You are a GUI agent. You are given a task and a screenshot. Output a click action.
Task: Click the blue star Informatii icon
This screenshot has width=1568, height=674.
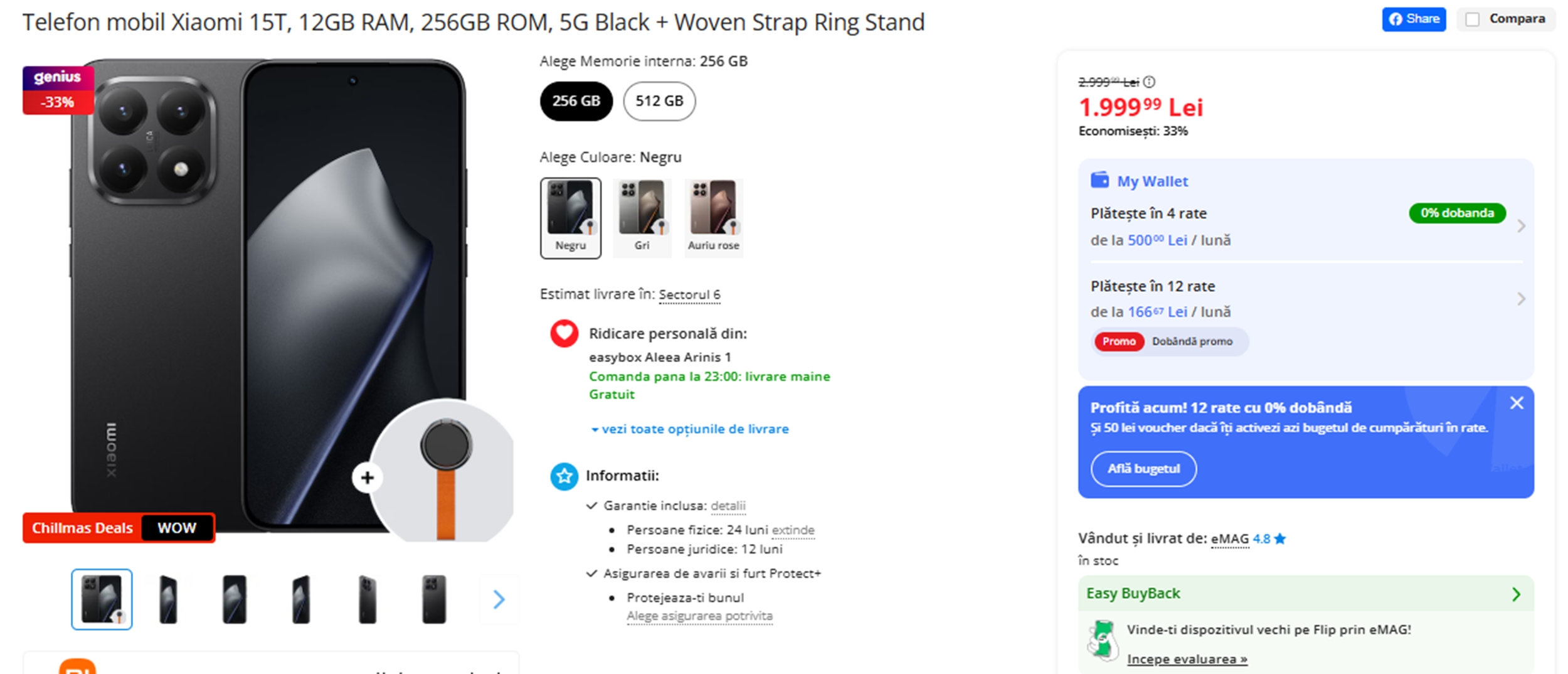coord(564,476)
